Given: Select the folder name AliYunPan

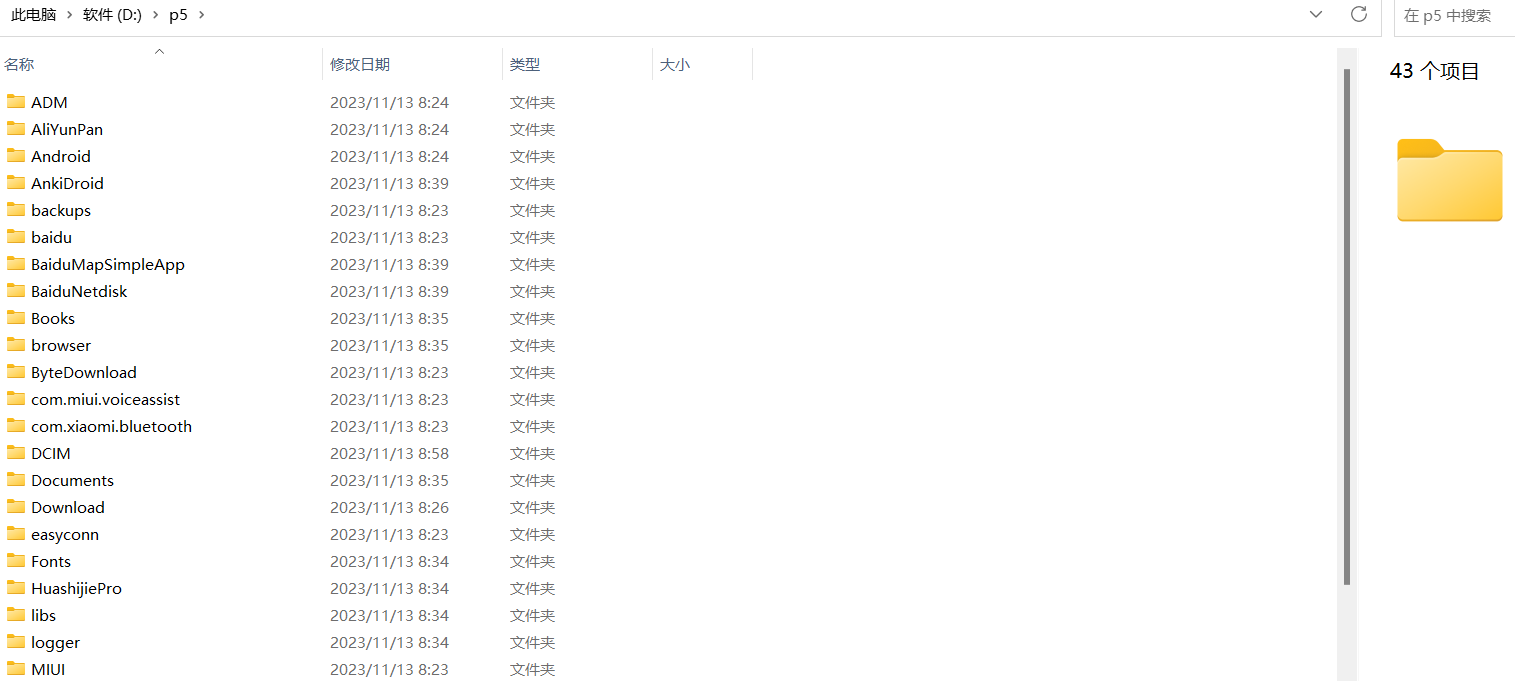Looking at the screenshot, I should point(67,129).
